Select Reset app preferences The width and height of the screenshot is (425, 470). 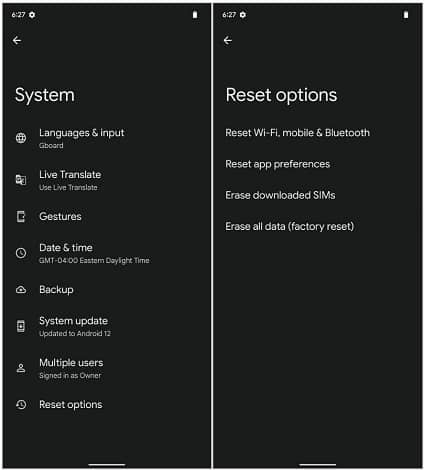point(318,164)
